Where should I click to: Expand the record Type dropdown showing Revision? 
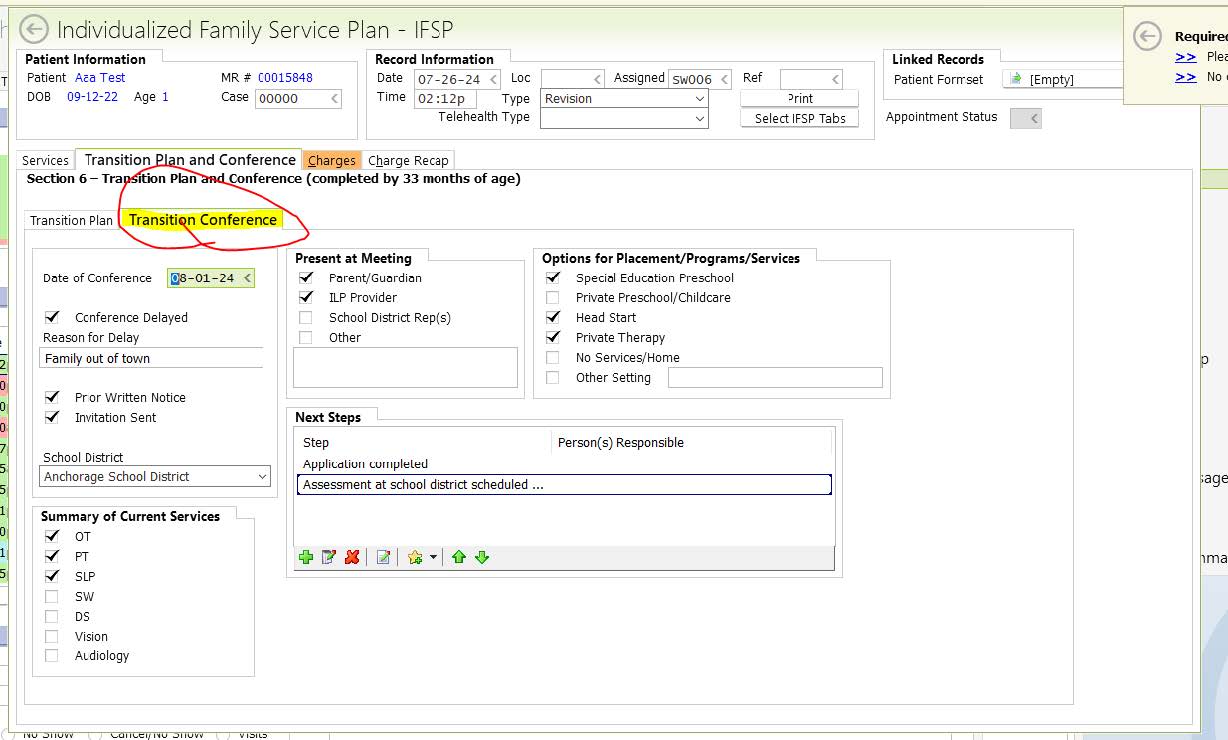(699, 99)
